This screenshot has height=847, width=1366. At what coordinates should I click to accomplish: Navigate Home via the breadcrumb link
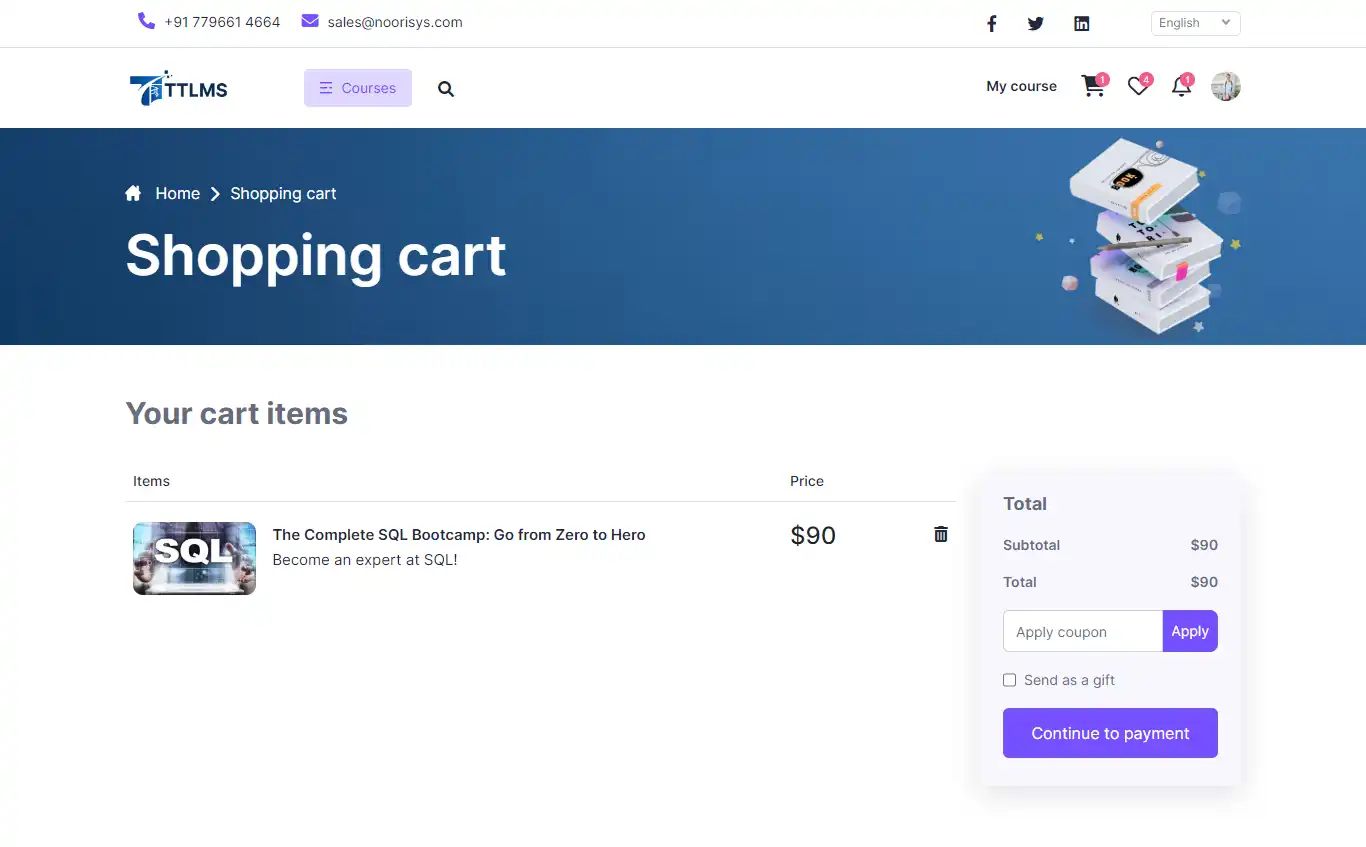tap(177, 193)
